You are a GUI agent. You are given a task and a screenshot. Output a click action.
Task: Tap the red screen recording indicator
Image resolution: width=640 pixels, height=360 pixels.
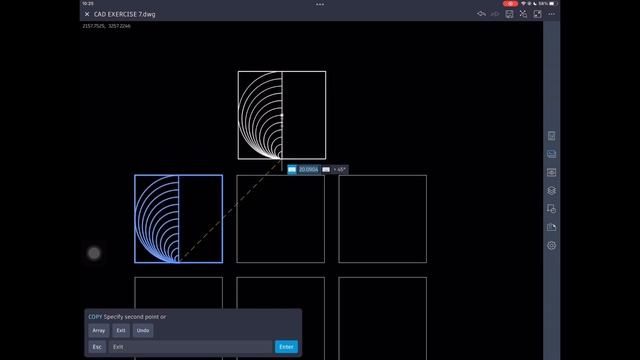[x=510, y=3]
